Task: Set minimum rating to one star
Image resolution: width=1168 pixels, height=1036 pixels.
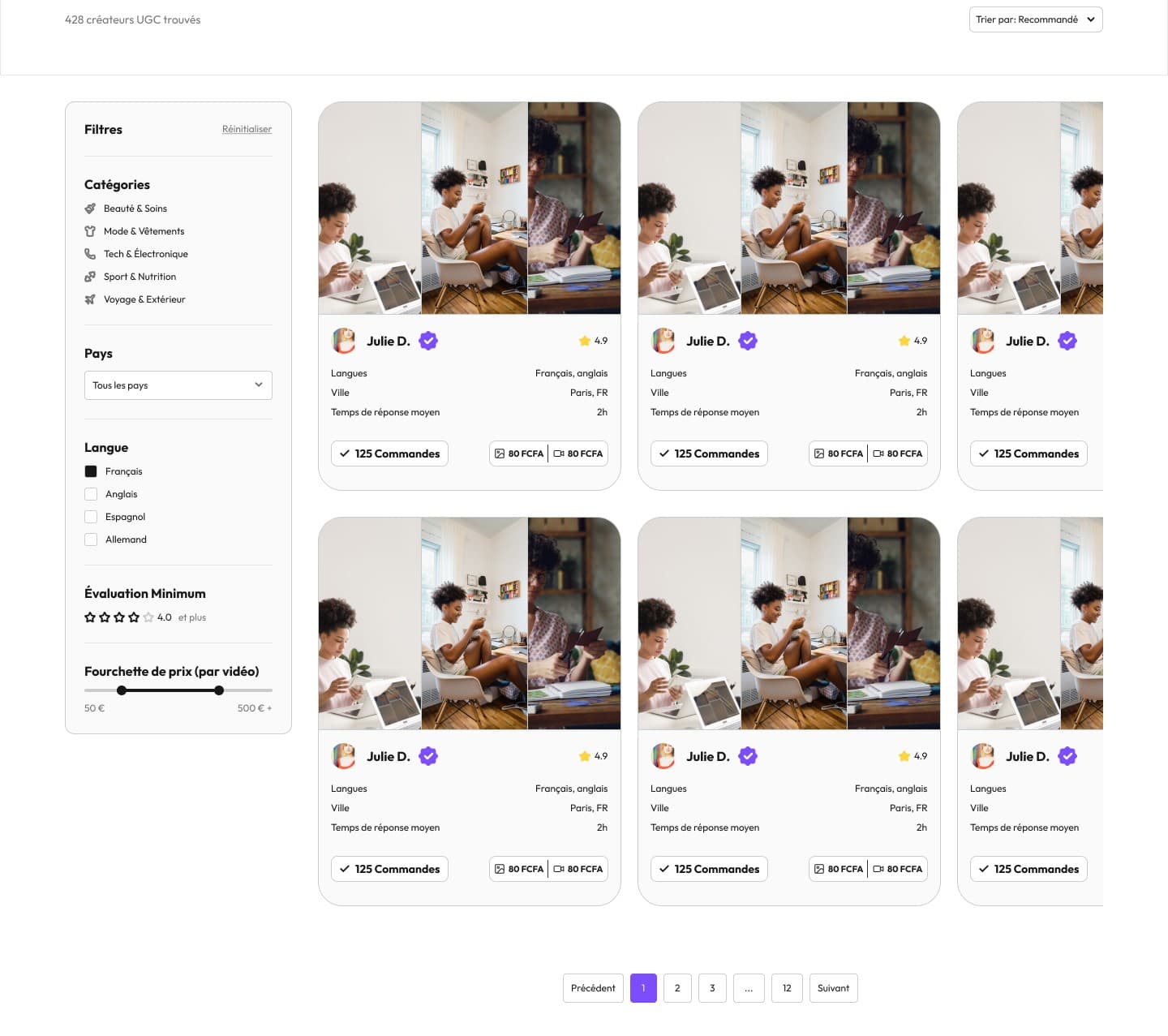Action: (90, 617)
